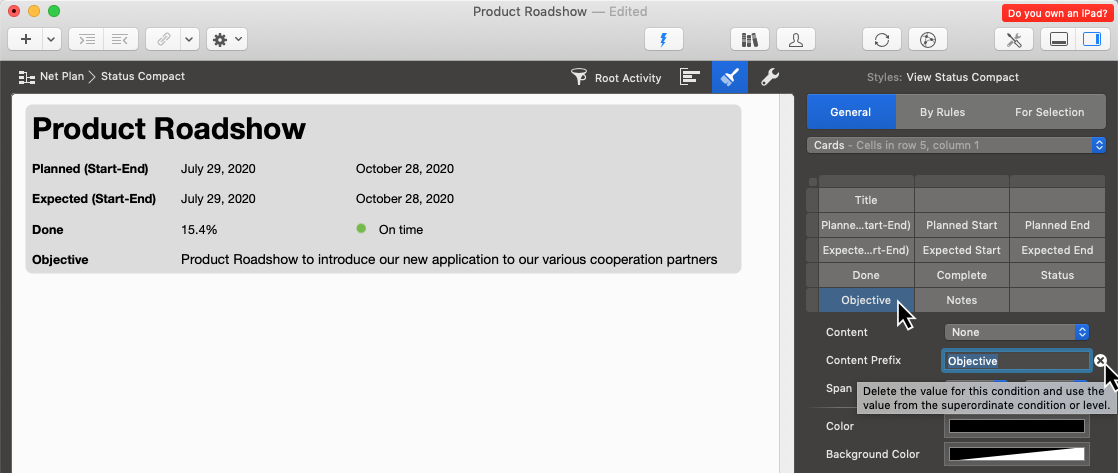The height and width of the screenshot is (473, 1118).
Task: Click the outdent toolbar button
Action: point(120,39)
